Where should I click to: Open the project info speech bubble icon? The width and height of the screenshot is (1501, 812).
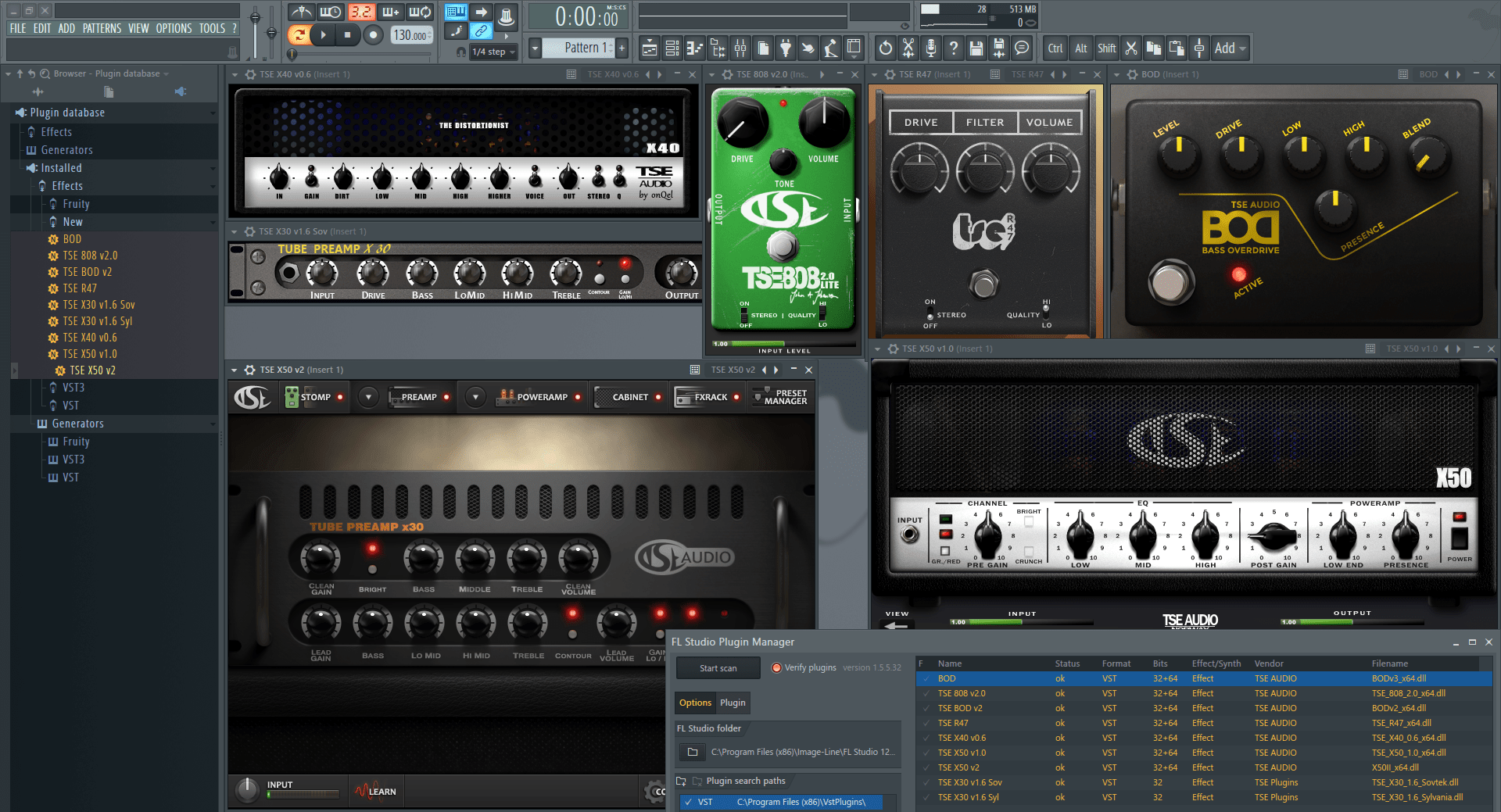[x=1021, y=48]
